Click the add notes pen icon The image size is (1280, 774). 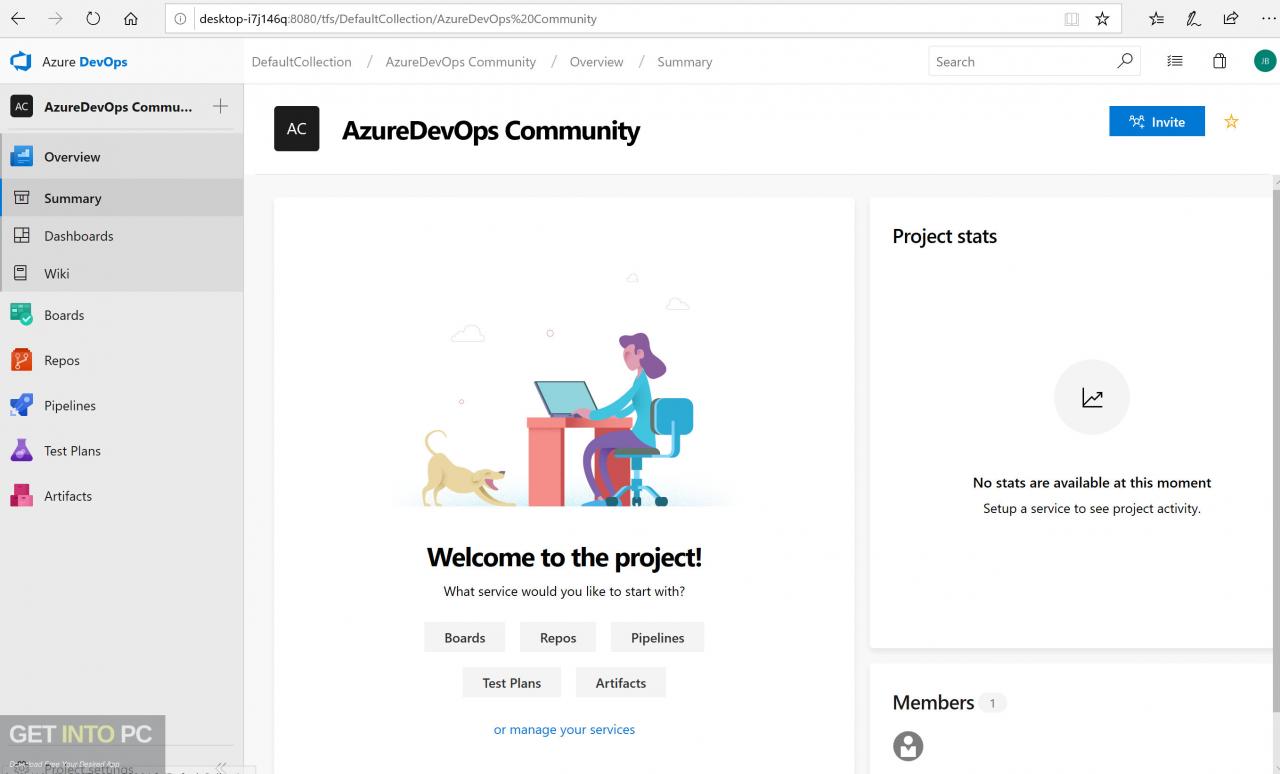[x=1193, y=18]
